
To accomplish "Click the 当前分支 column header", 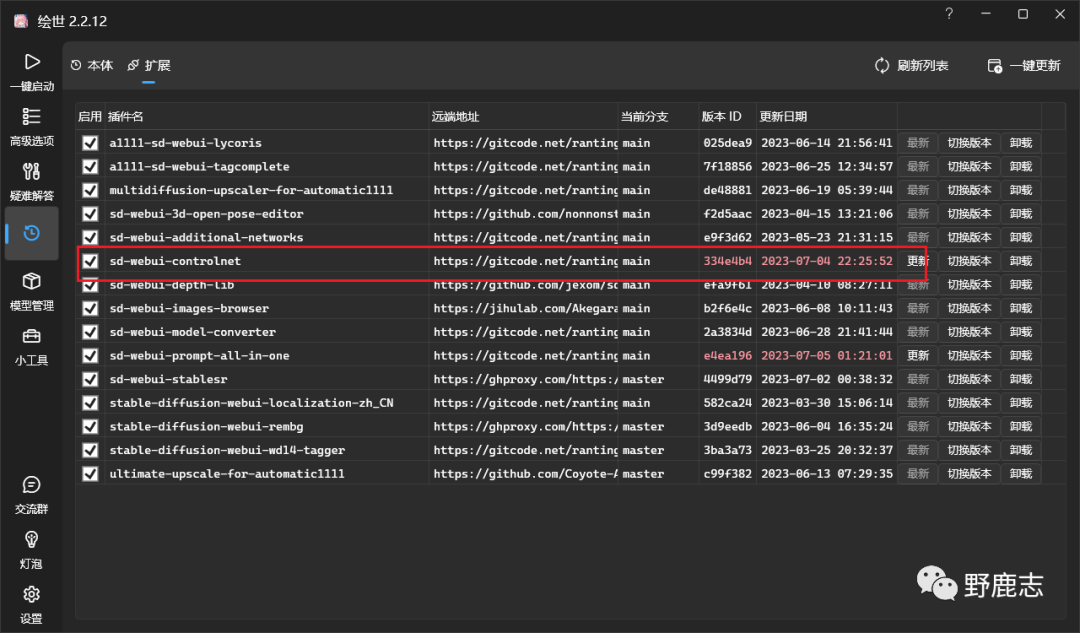I will pos(658,116).
